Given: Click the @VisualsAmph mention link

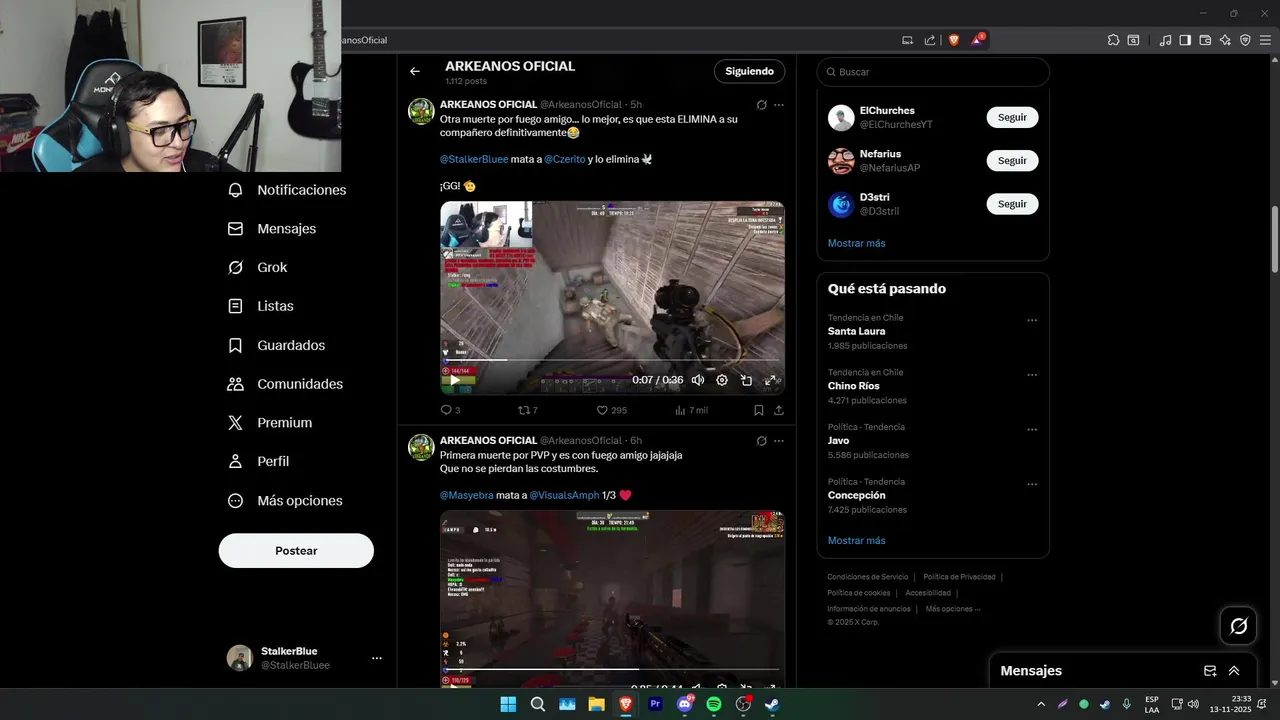Looking at the screenshot, I should [564, 495].
